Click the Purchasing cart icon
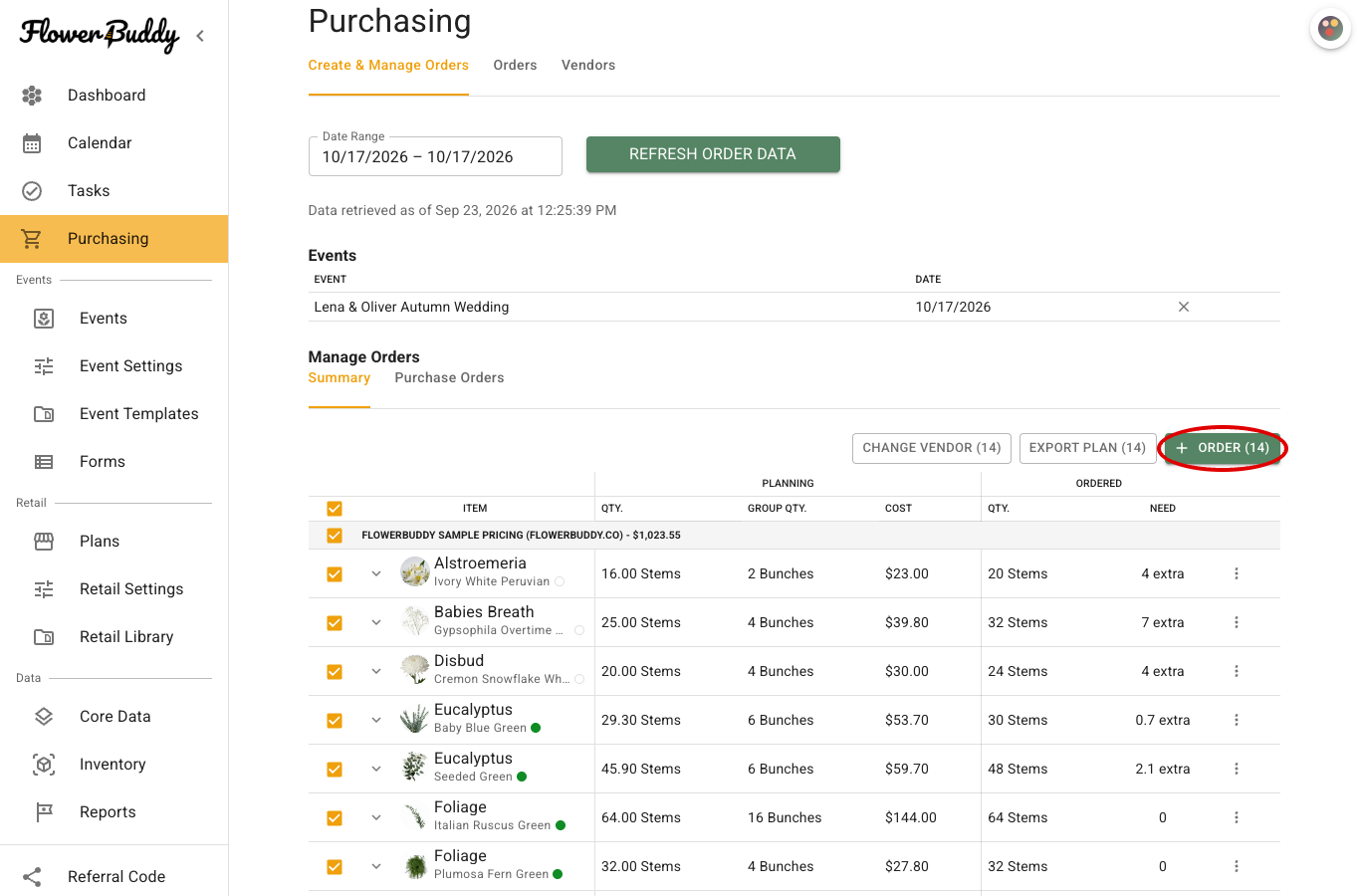The image size is (1359, 896). (x=32, y=239)
